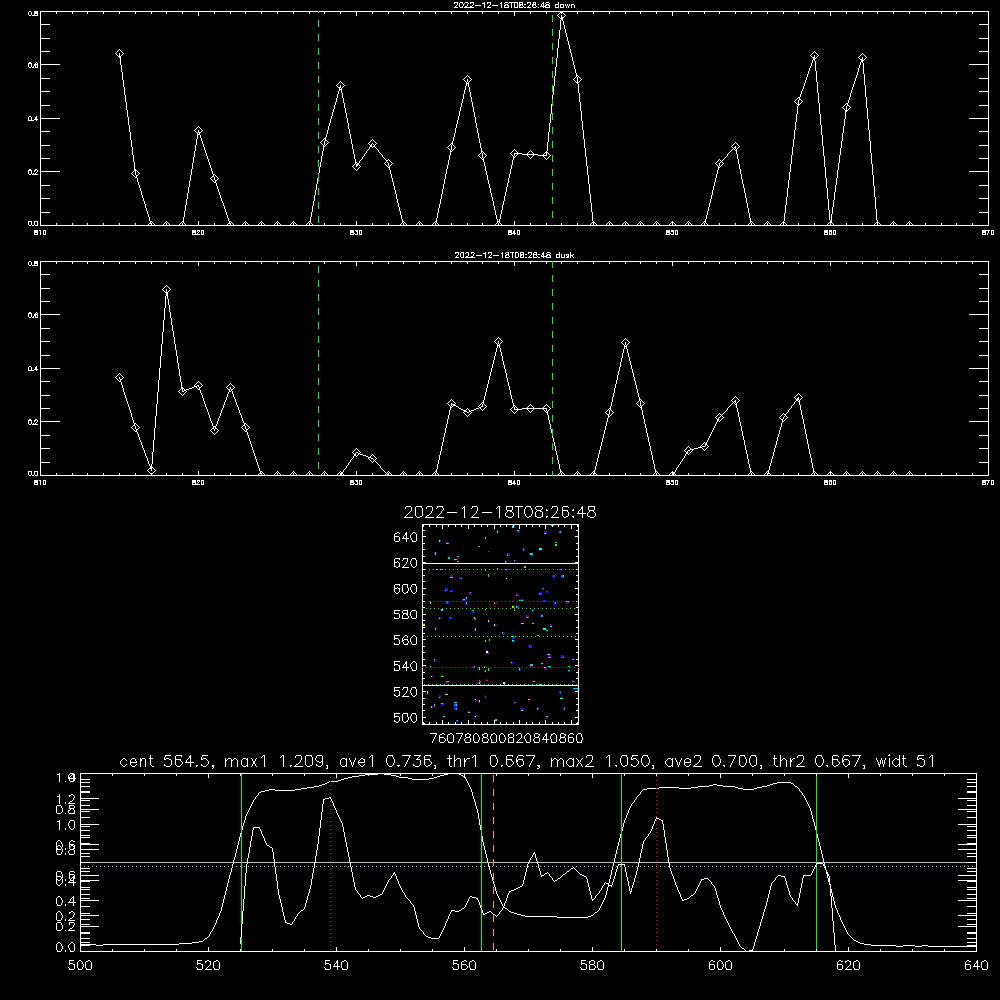Click the right green dashed line in dawn plot
The image size is (1000, 1000).
pos(552,118)
